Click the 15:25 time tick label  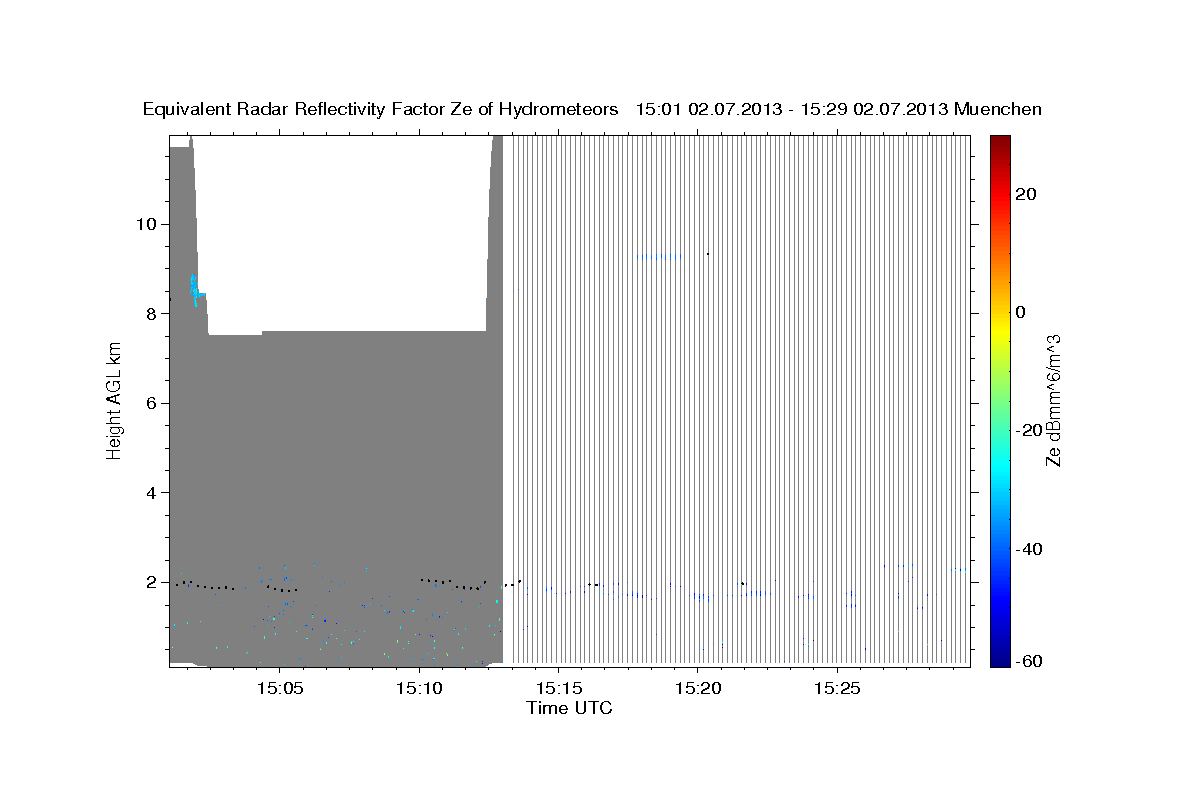[836, 688]
